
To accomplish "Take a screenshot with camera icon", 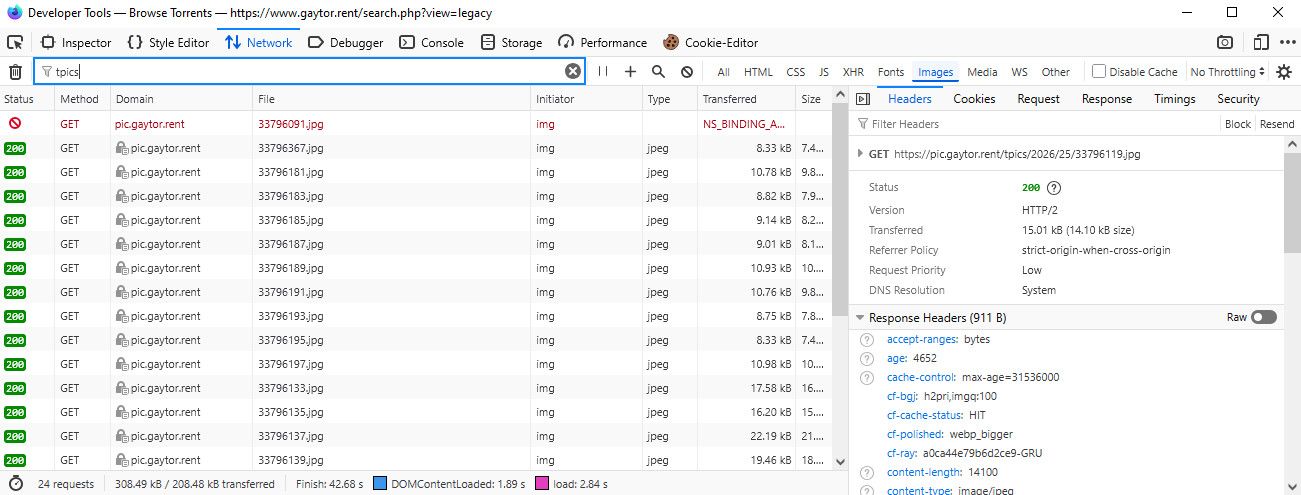I will (1225, 43).
